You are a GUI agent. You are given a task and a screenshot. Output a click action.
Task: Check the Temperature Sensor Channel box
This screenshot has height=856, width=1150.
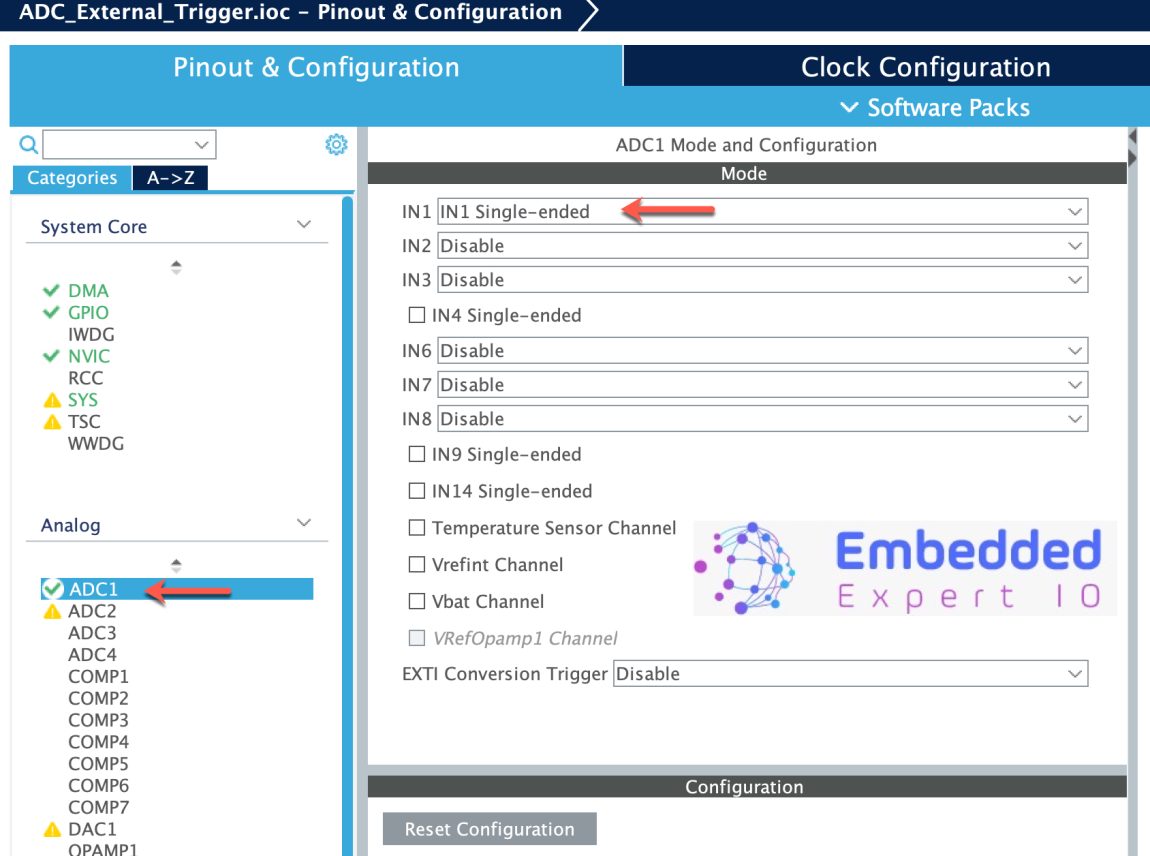point(417,528)
